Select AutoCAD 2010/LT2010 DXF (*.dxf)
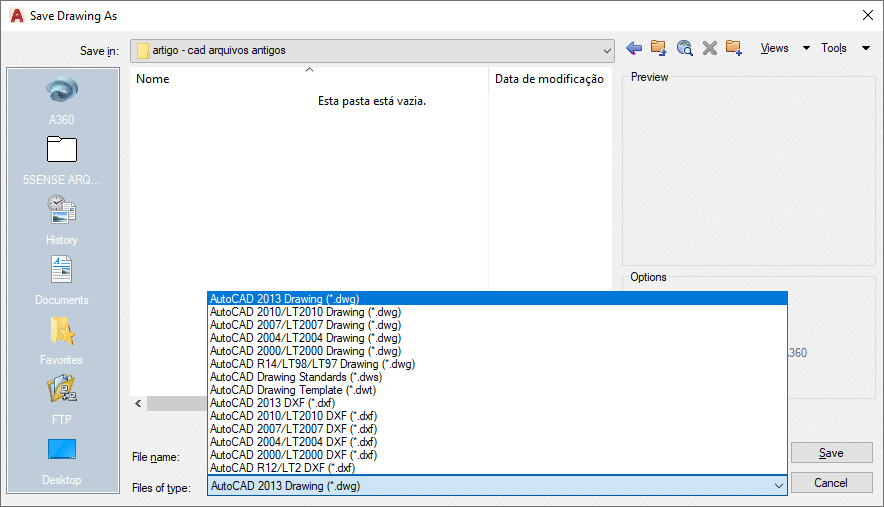 pos(497,416)
